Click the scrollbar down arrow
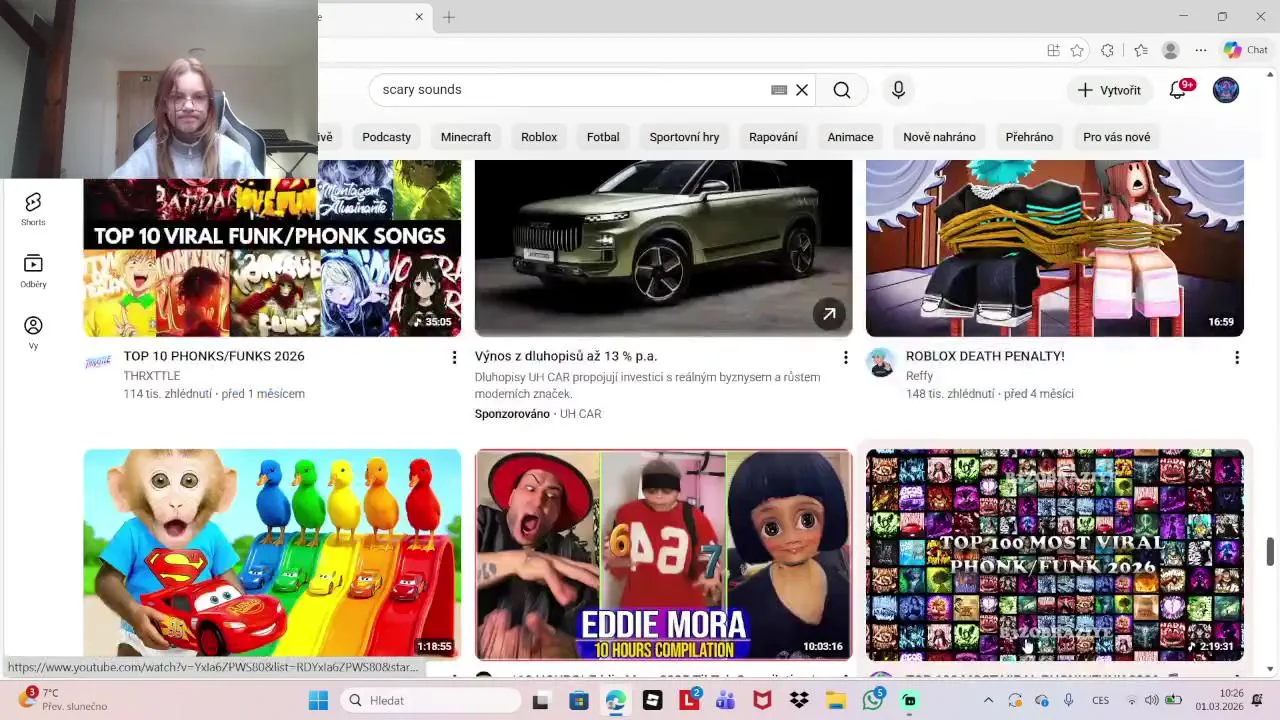 point(1271,669)
